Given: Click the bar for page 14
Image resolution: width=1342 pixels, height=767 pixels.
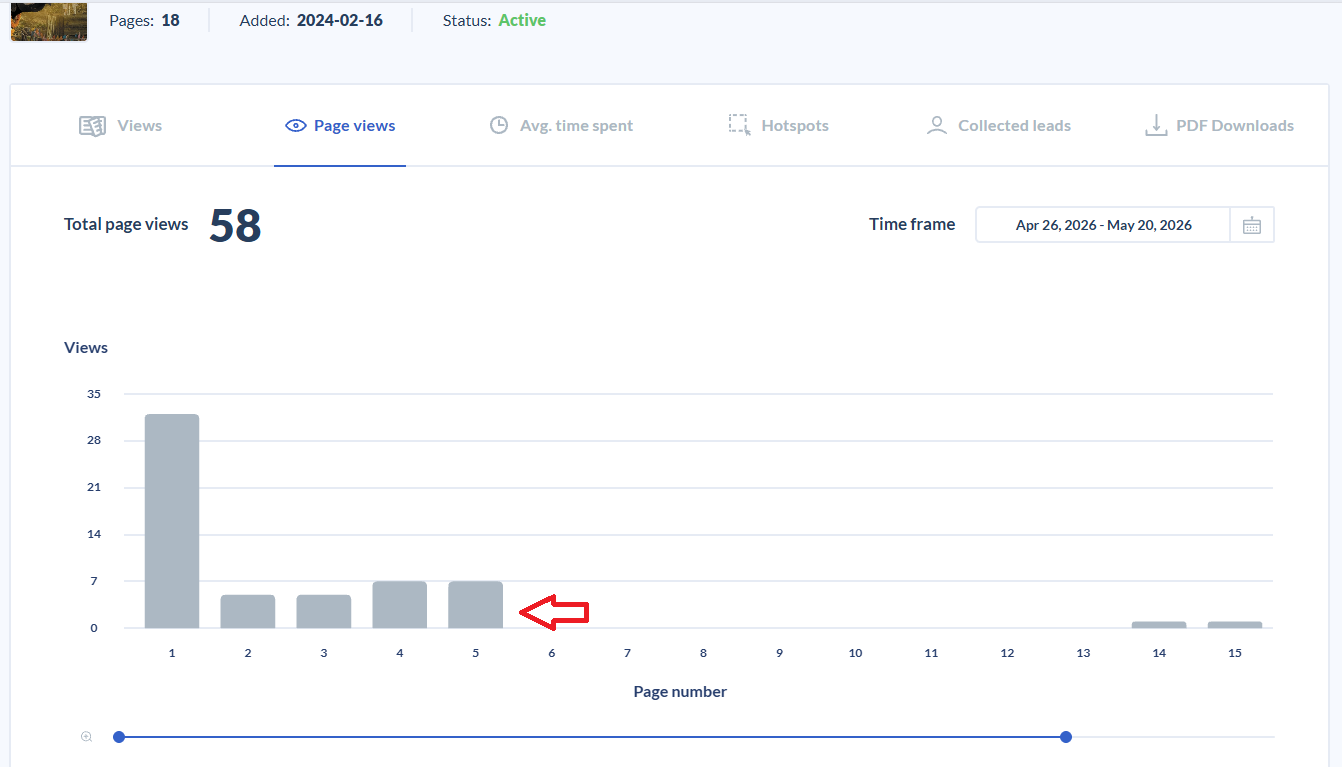Looking at the screenshot, I should [x=1159, y=625].
